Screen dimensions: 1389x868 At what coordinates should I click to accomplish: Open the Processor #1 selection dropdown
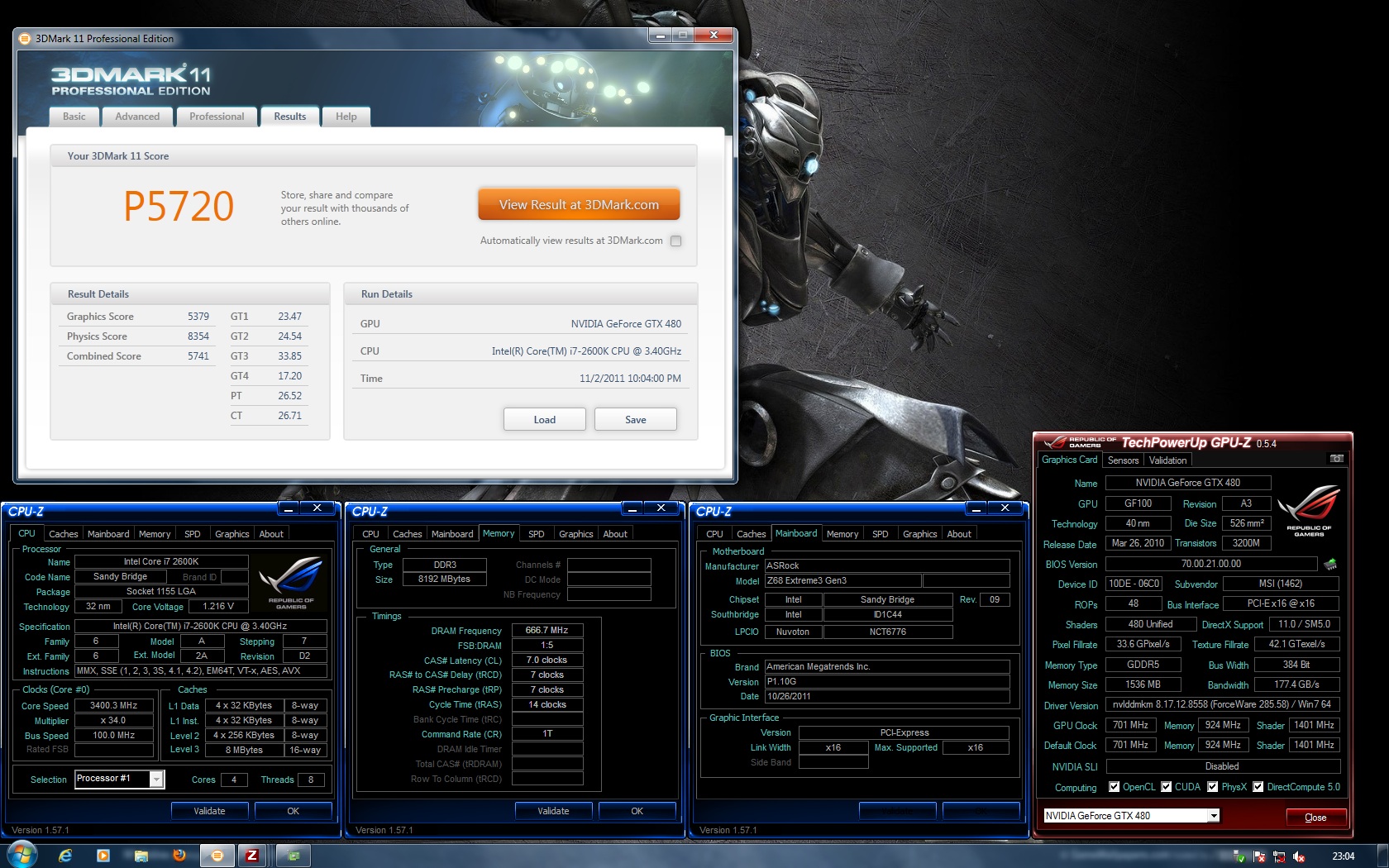119,779
